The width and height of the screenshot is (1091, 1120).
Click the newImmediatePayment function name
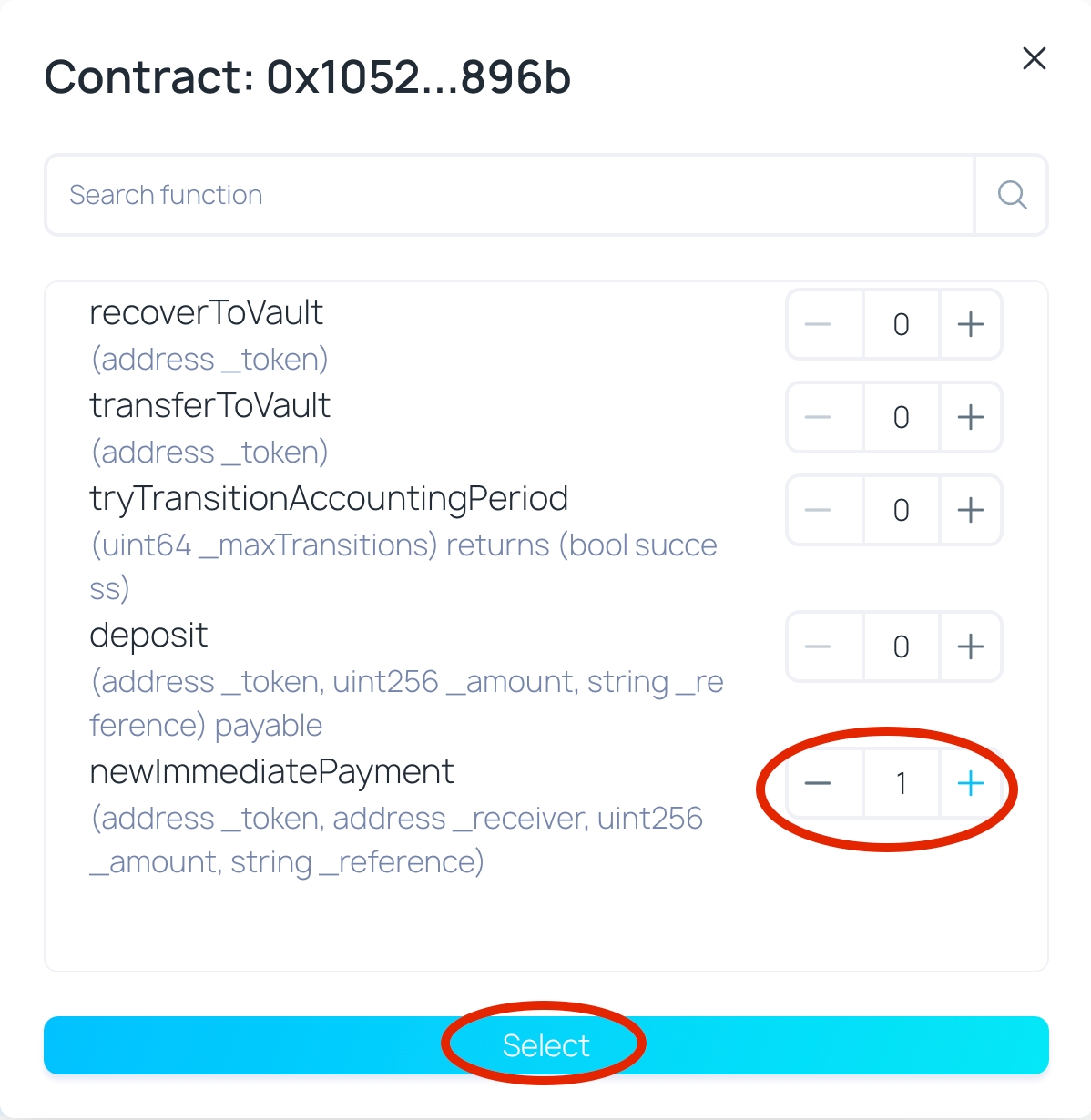pos(271,772)
